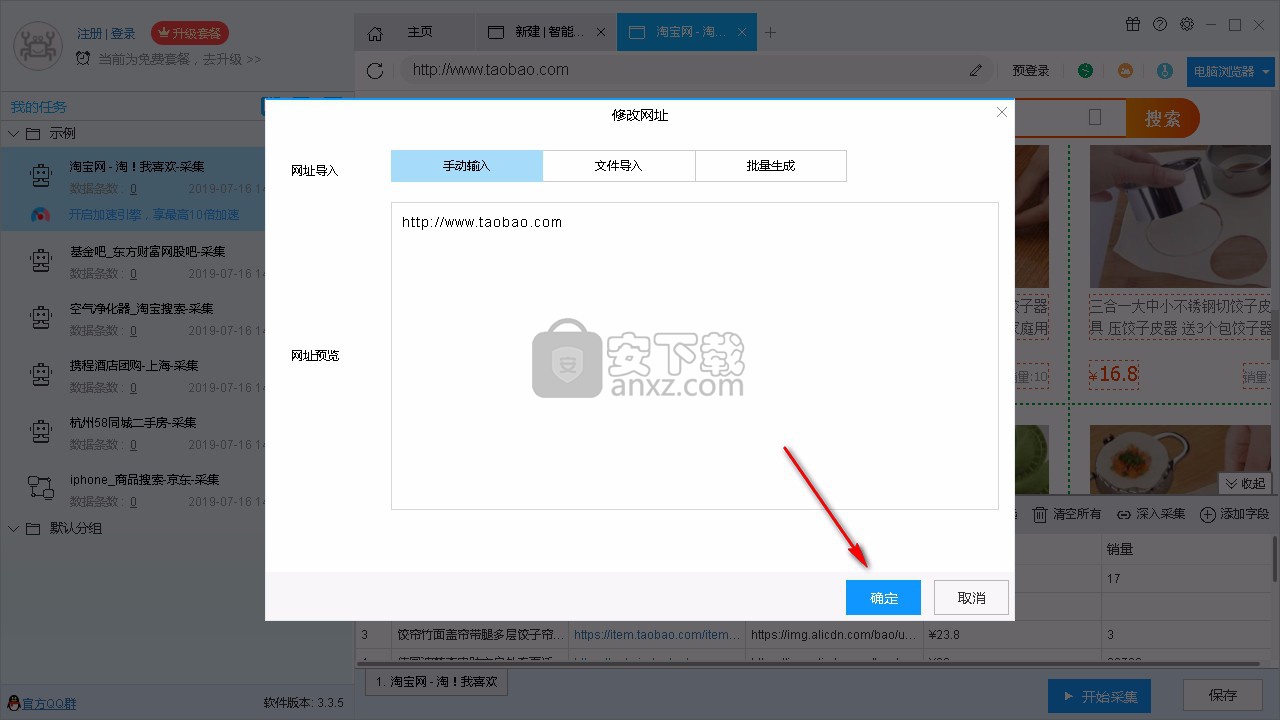This screenshot has height=720, width=1280.
Task: Click the 预登录 button
Action: click(x=1031, y=71)
